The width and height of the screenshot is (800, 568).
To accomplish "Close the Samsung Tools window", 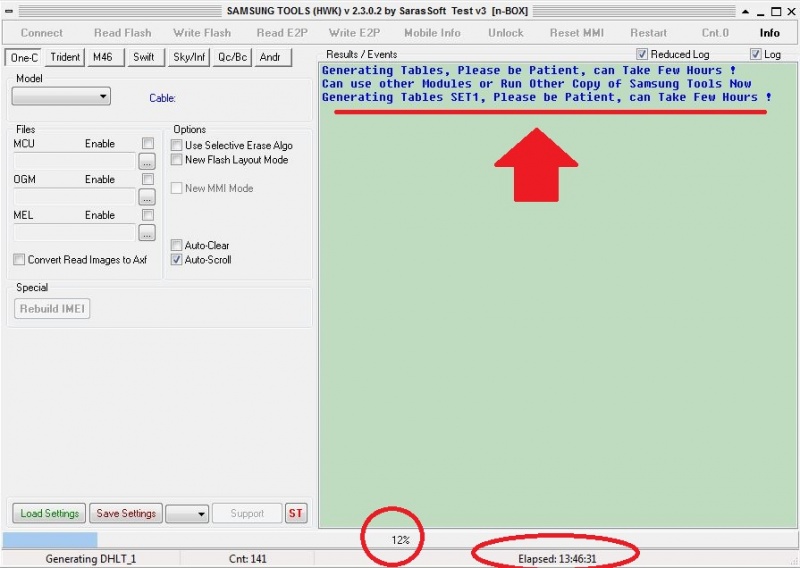I will pos(791,11).
